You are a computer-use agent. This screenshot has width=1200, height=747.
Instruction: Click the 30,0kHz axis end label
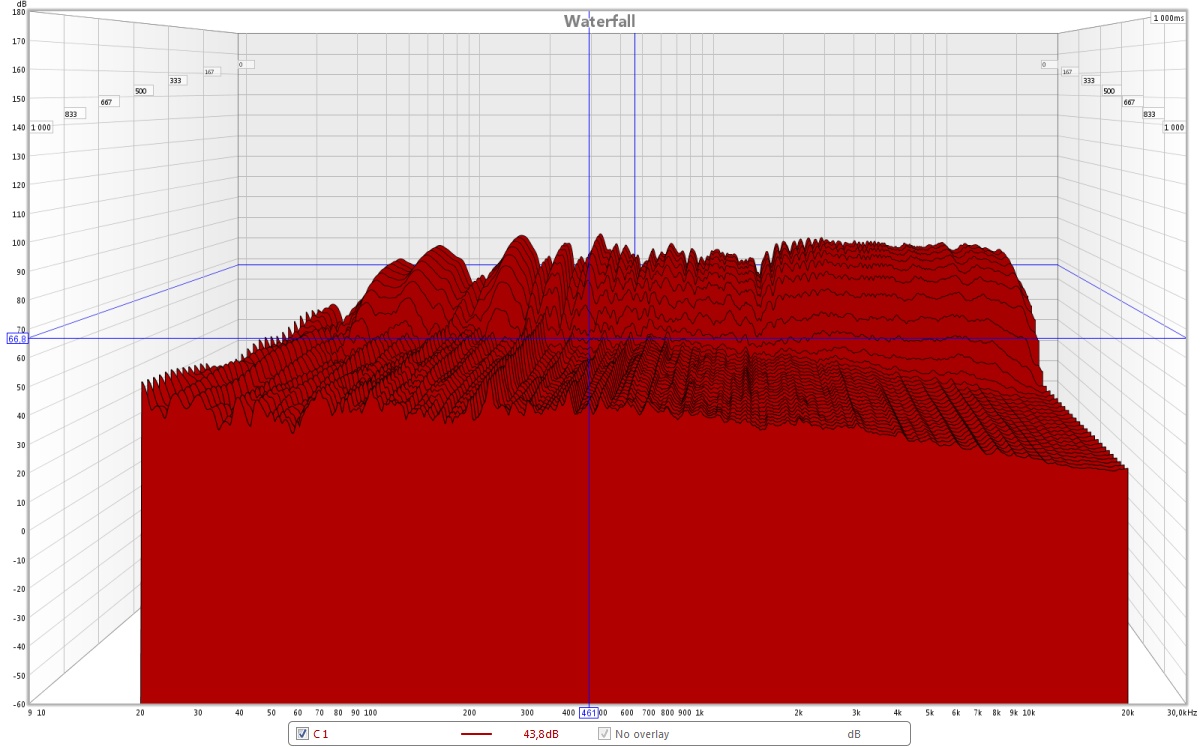pos(1181,713)
